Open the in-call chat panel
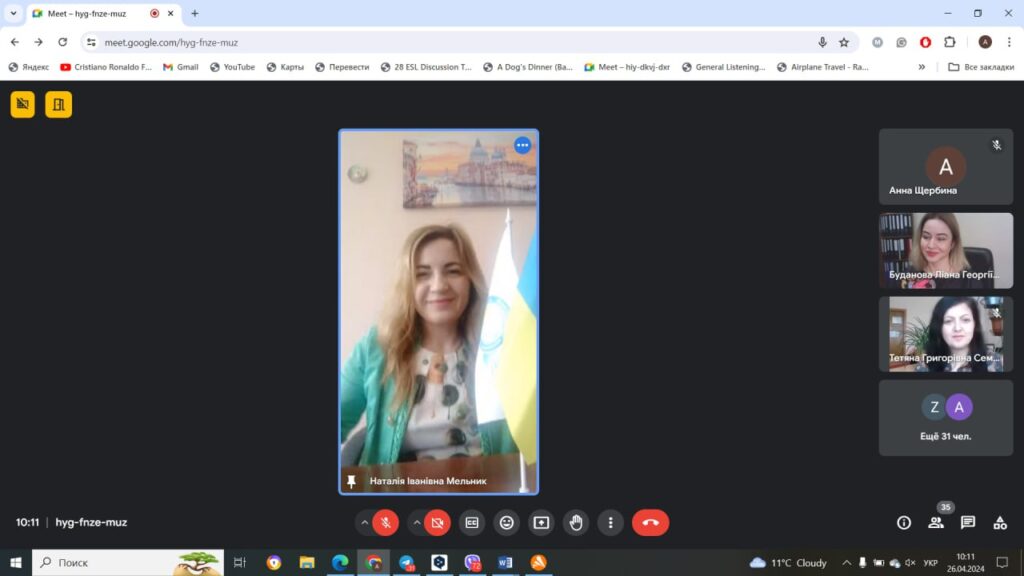This screenshot has height=576, width=1024. pyautogui.click(x=967, y=522)
